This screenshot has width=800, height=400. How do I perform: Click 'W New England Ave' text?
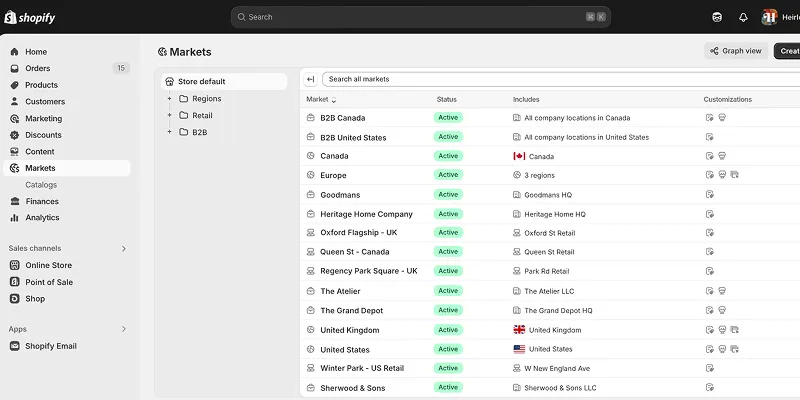pyautogui.click(x=557, y=368)
